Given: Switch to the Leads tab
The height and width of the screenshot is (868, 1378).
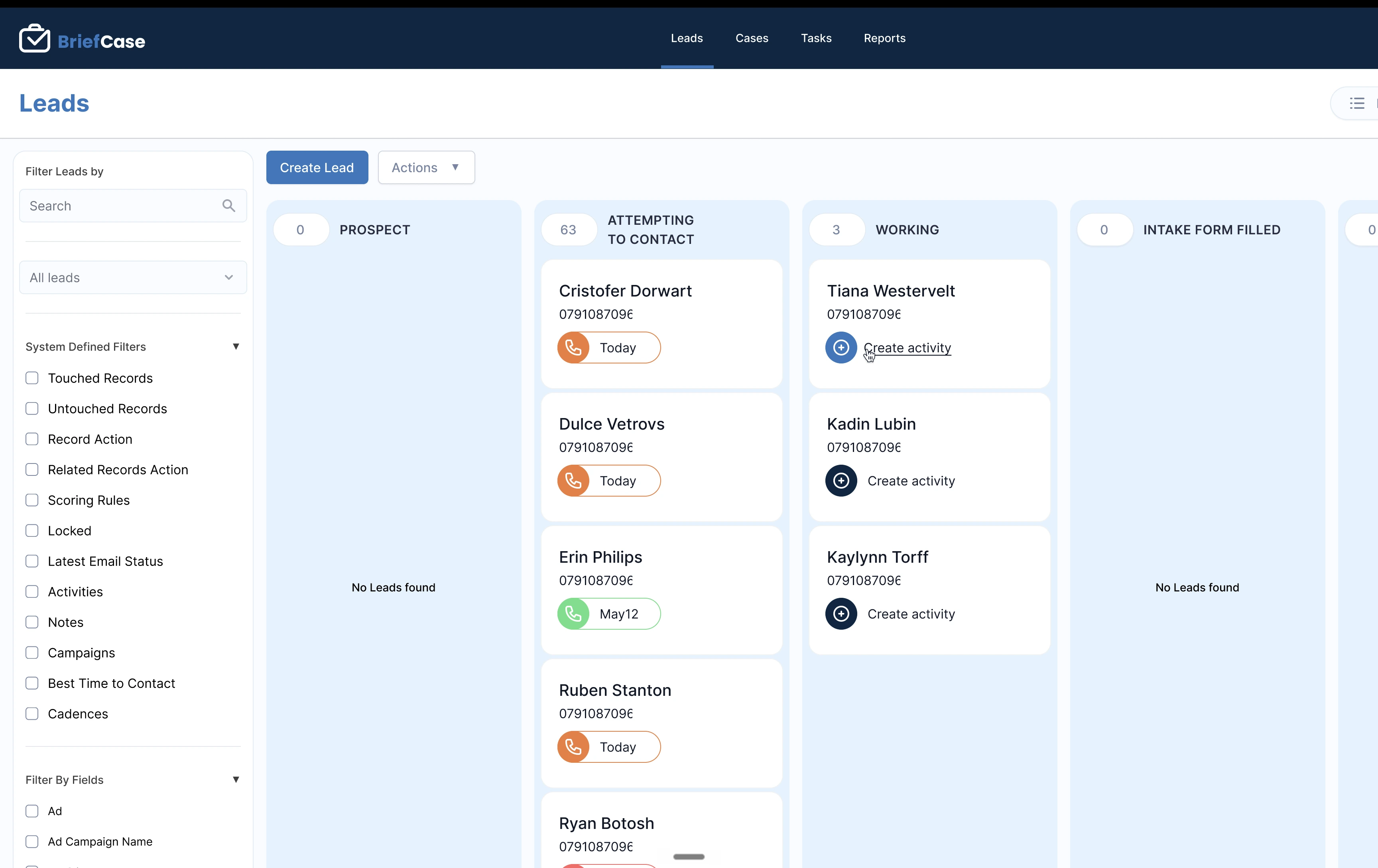Looking at the screenshot, I should (x=687, y=38).
